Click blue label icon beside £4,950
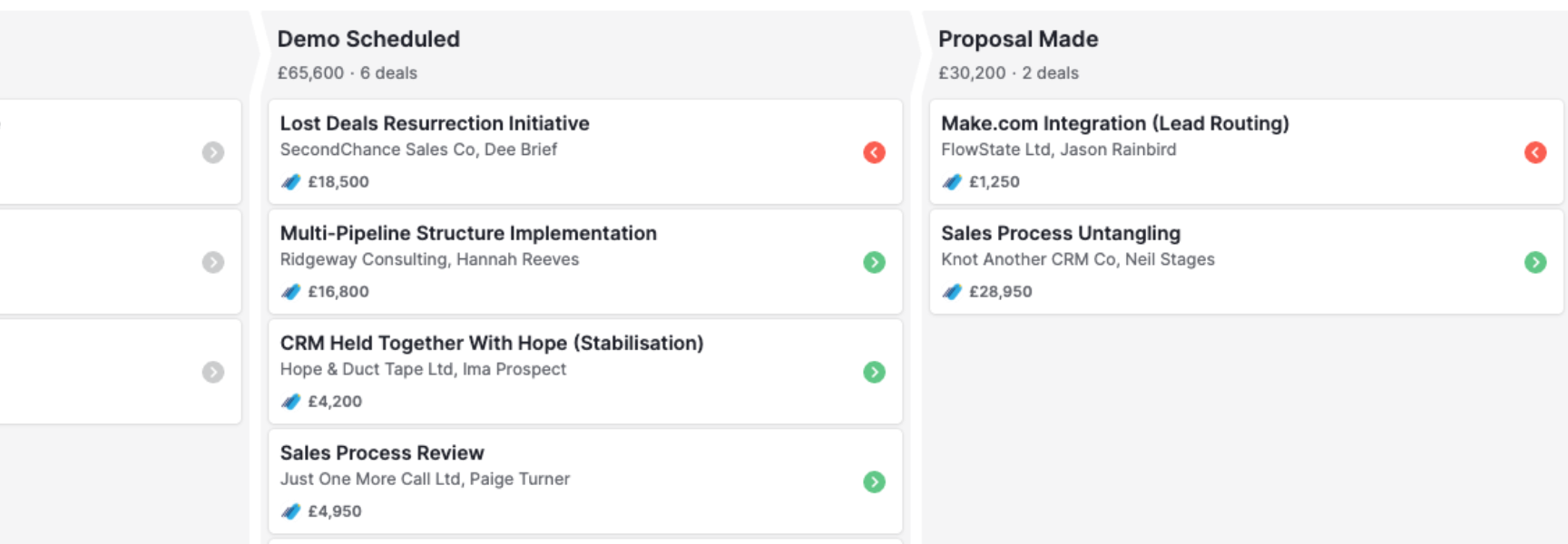This screenshot has width=1568, height=544. tap(290, 511)
